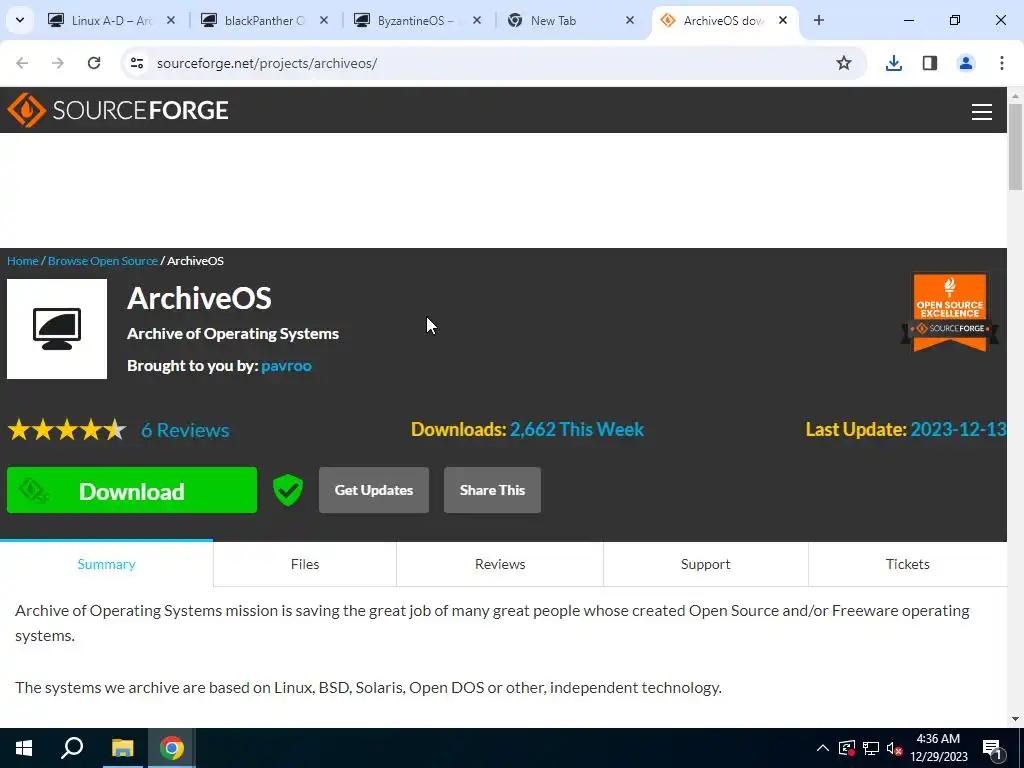The width and height of the screenshot is (1024, 768).
Task: Follow the Browse Open Source breadcrumb link
Action: coord(103,261)
